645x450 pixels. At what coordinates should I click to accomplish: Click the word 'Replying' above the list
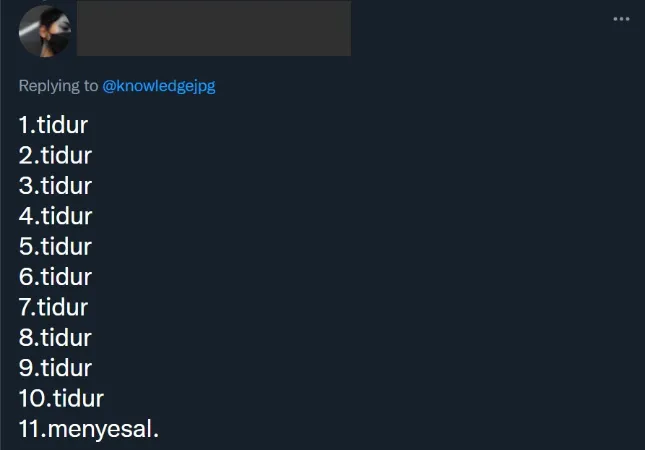coord(49,86)
